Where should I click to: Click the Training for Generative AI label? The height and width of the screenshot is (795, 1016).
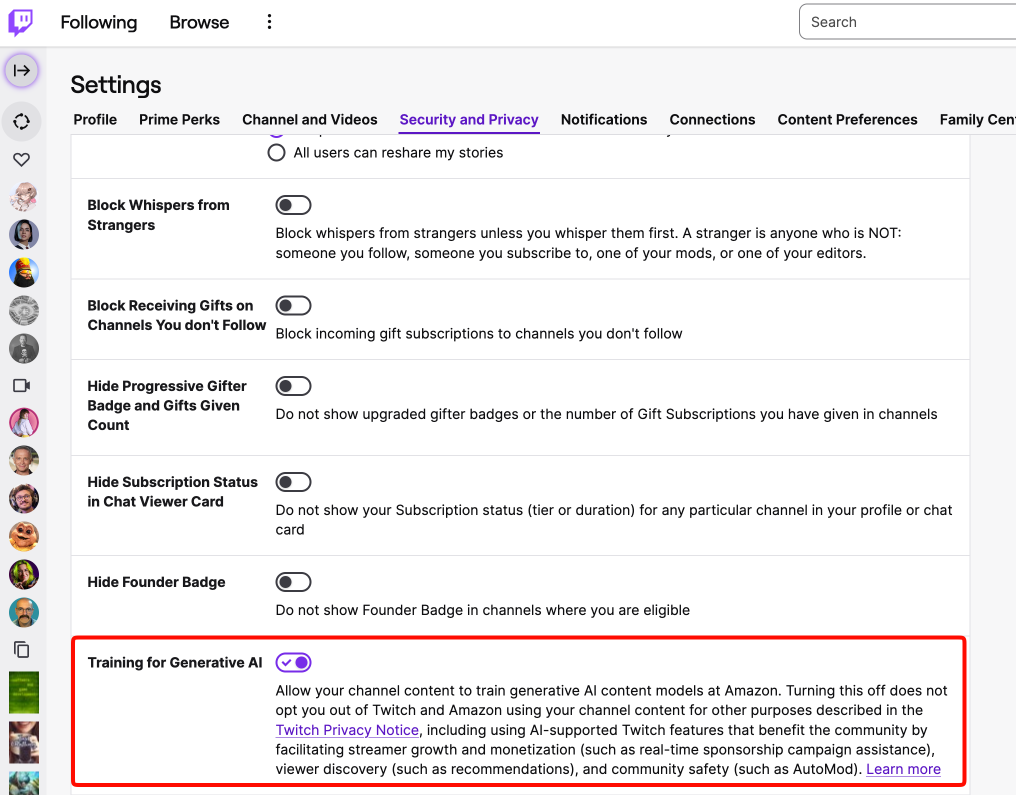175,663
